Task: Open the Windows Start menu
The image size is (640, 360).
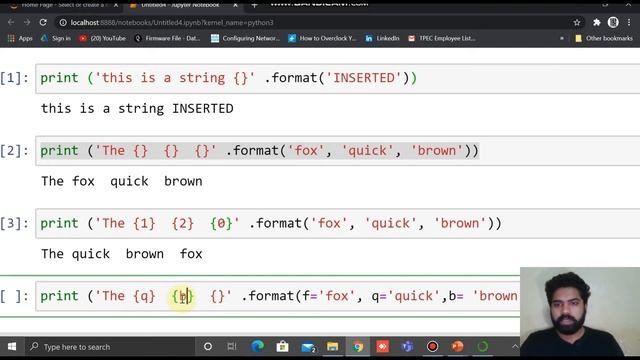Action: [12, 347]
